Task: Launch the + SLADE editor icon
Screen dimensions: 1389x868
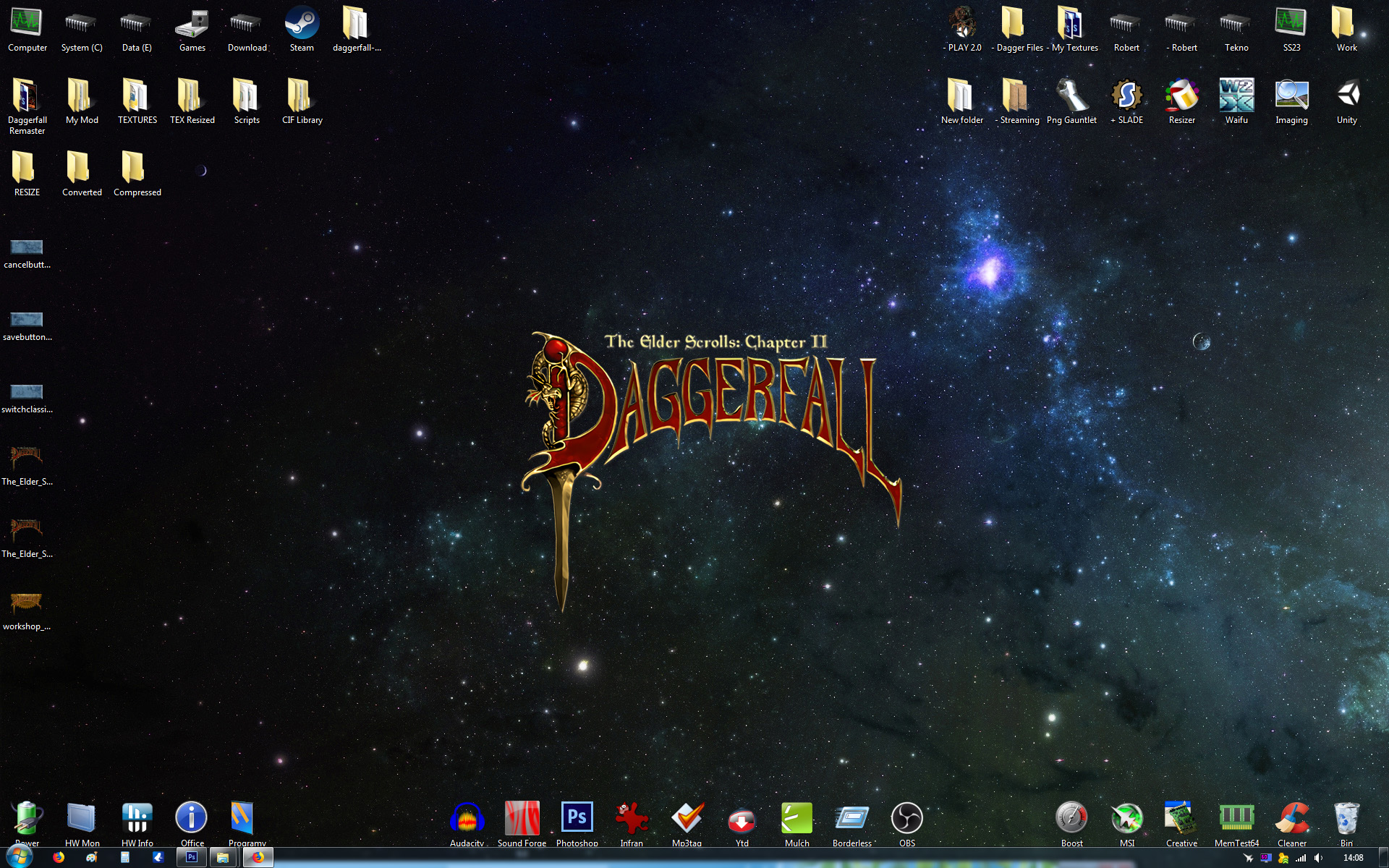Action: (1127, 103)
